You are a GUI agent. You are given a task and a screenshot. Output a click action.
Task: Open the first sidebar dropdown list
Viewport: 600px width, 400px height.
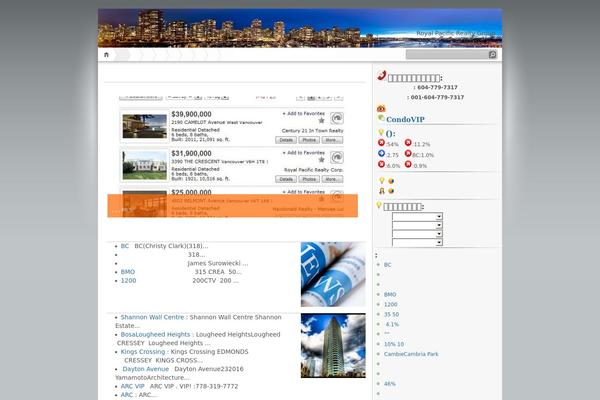[x=417, y=216]
